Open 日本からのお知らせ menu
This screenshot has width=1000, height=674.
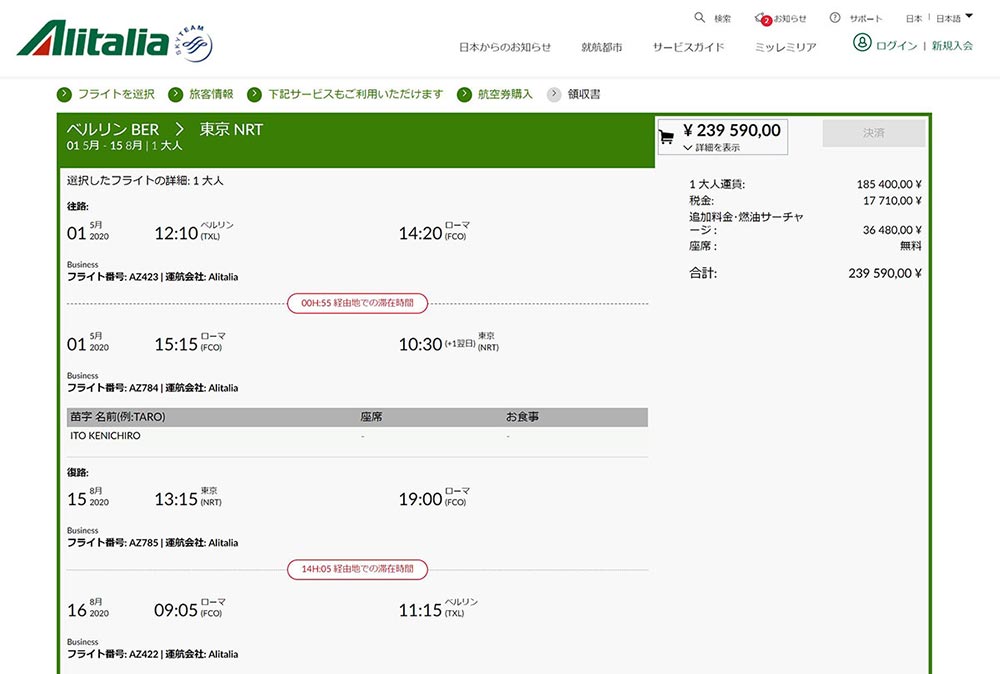(x=505, y=47)
